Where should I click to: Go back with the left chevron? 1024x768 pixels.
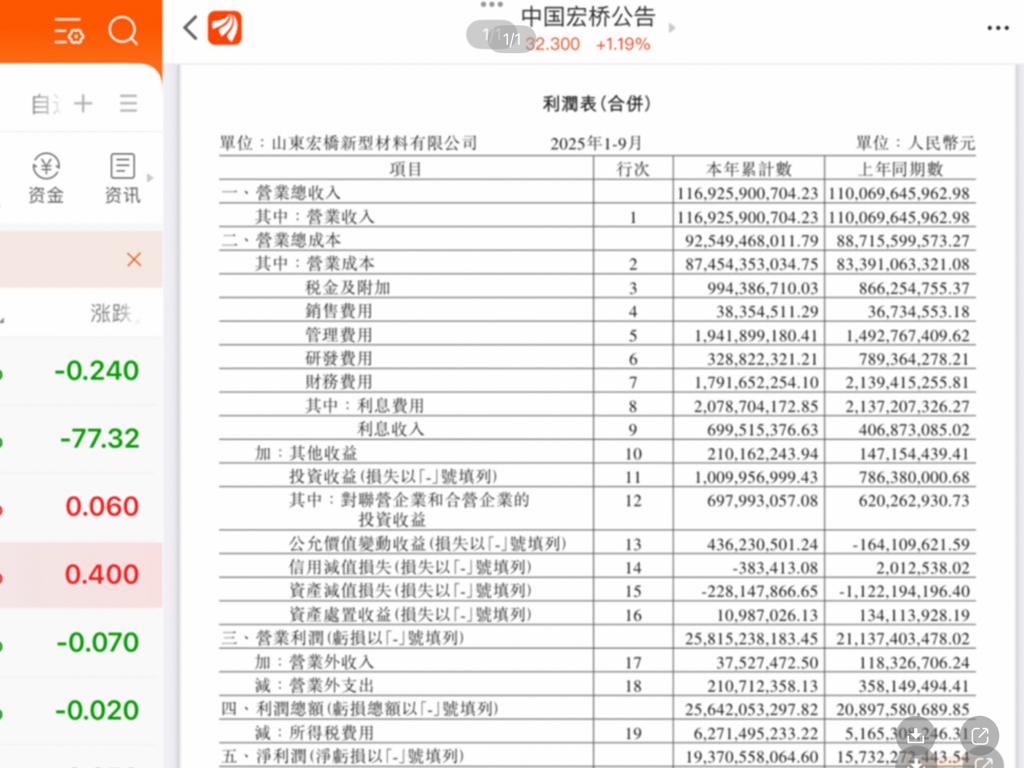[x=190, y=28]
